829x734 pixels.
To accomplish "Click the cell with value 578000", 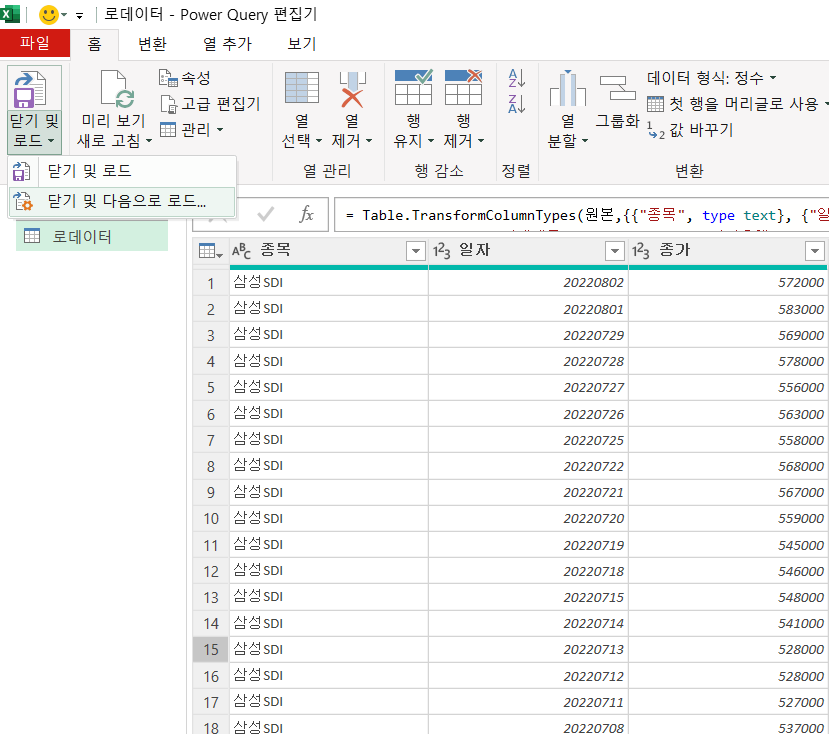I will point(728,361).
